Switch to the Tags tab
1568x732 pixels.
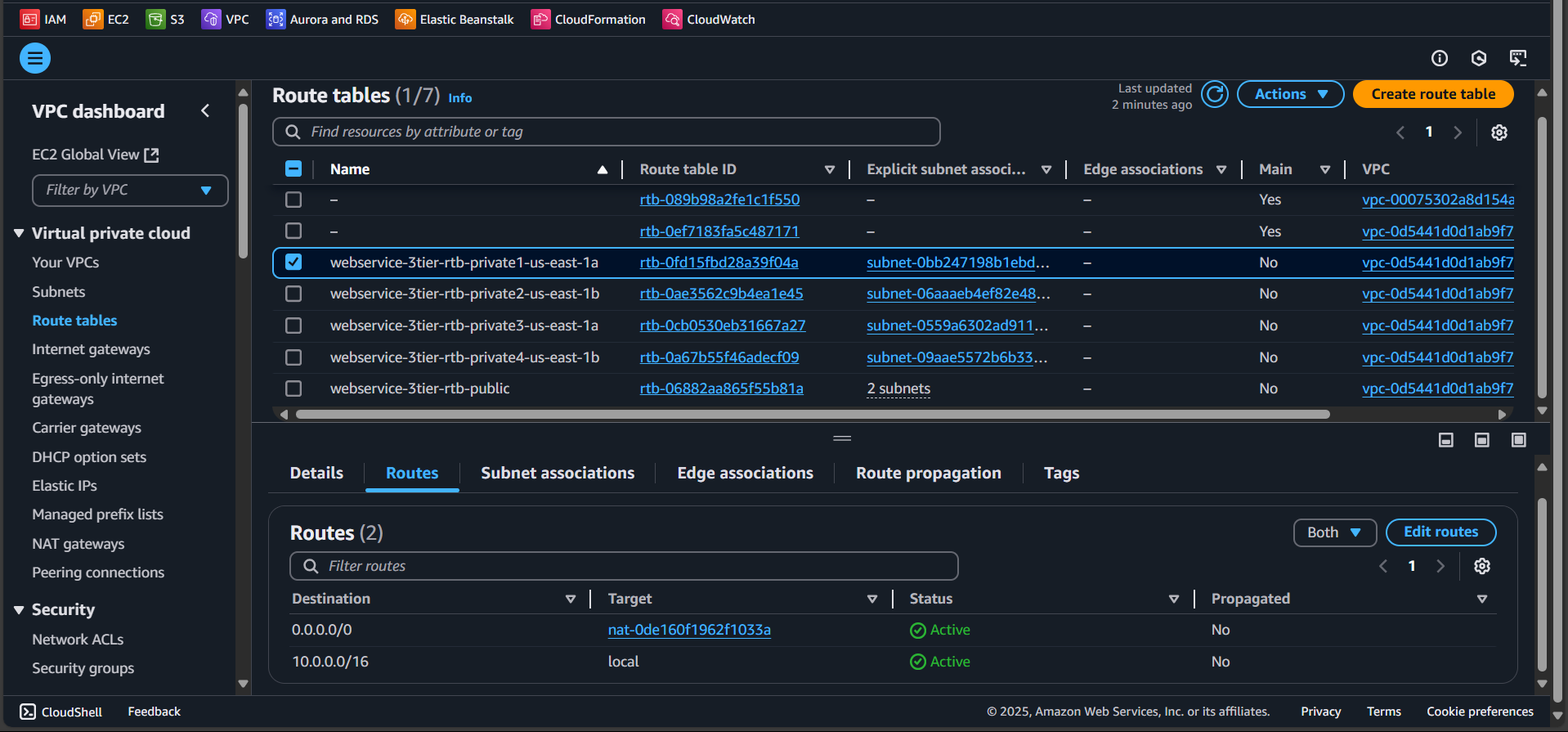click(1061, 473)
